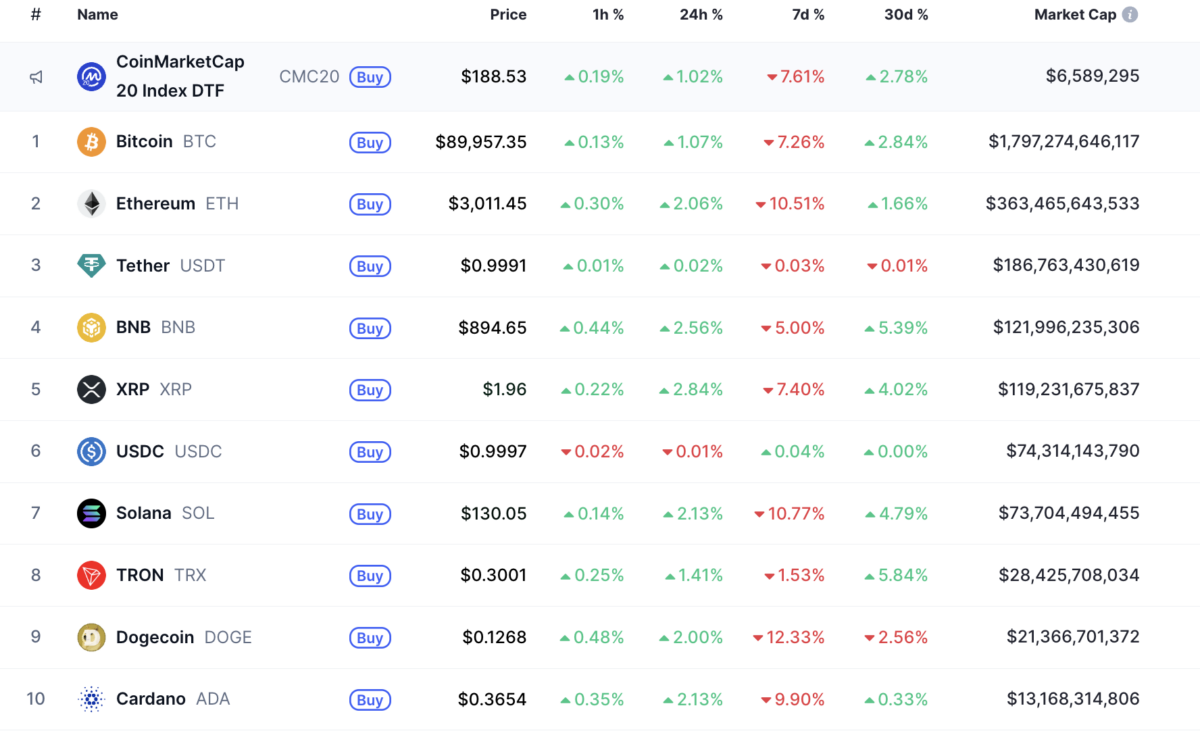Open the Market Cap info icon
Viewport: 1200px width, 731px height.
(1130, 15)
